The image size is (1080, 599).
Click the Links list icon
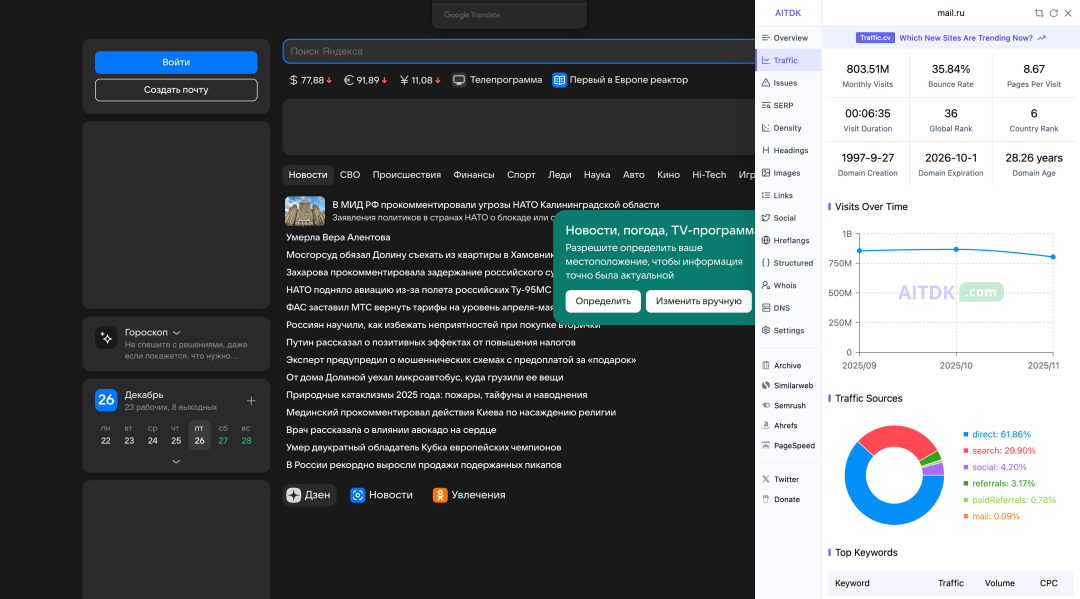coord(766,196)
